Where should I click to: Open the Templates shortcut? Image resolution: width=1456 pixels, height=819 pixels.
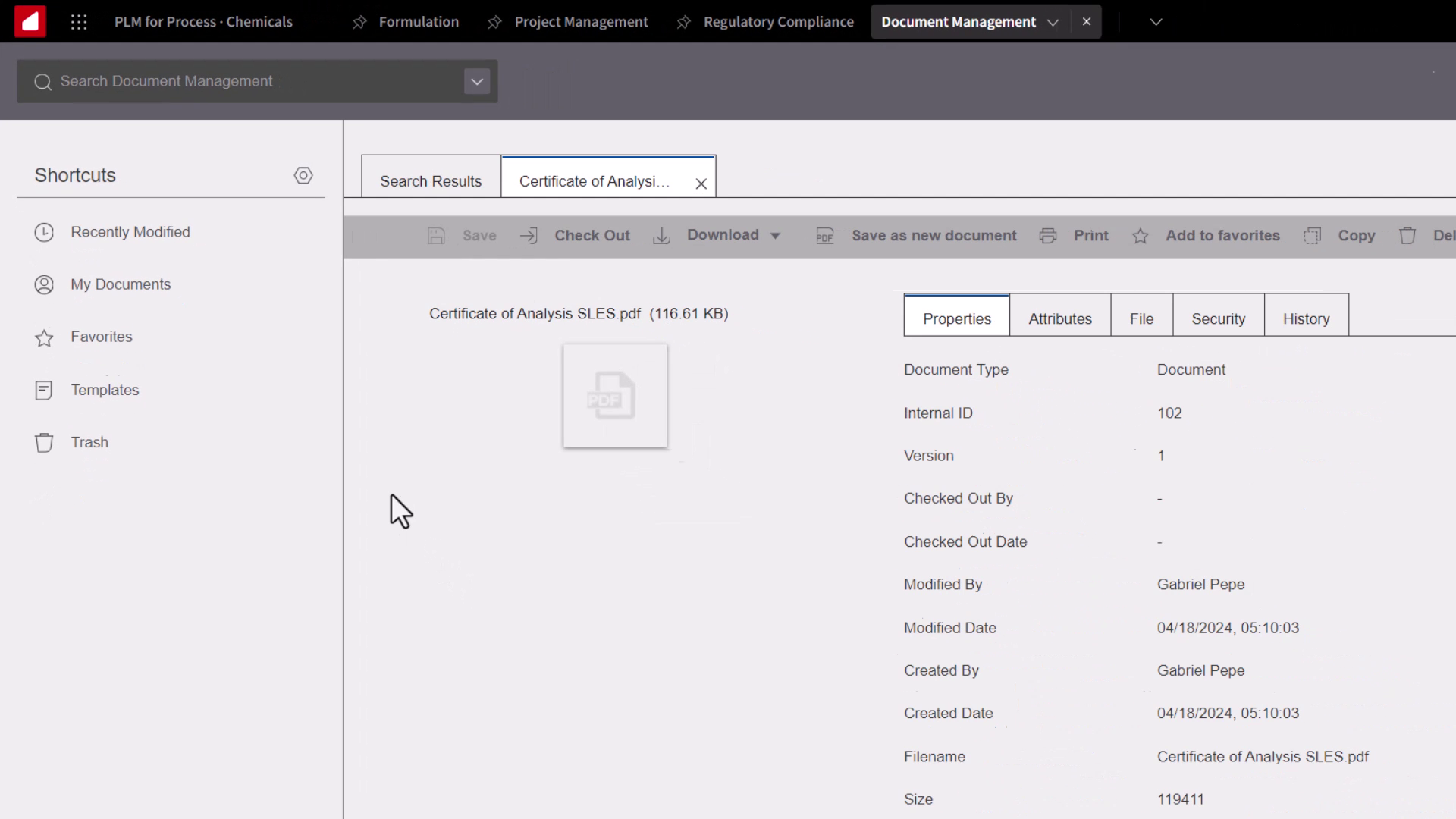tap(104, 390)
